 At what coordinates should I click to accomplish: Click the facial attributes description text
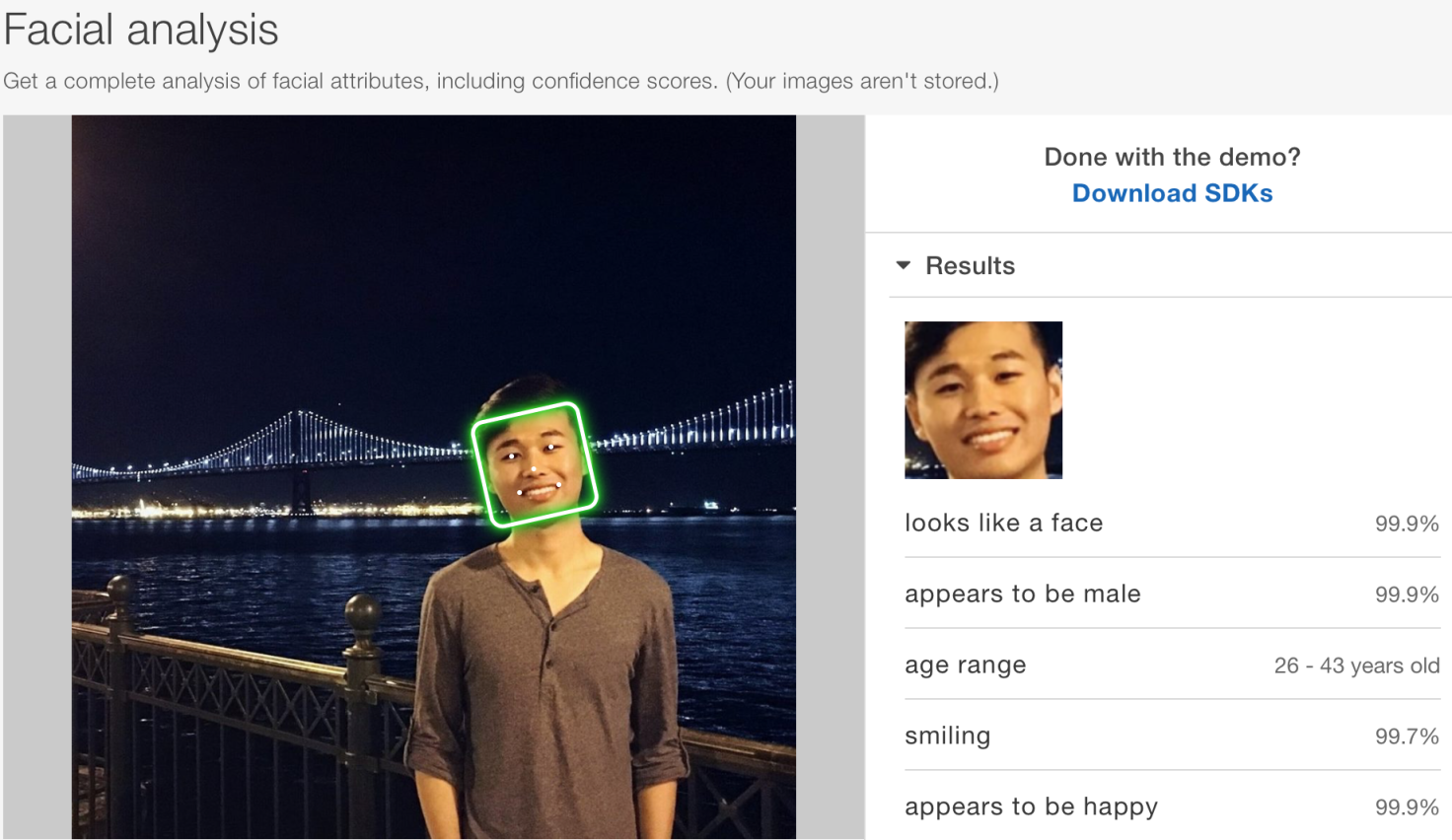tap(500, 81)
